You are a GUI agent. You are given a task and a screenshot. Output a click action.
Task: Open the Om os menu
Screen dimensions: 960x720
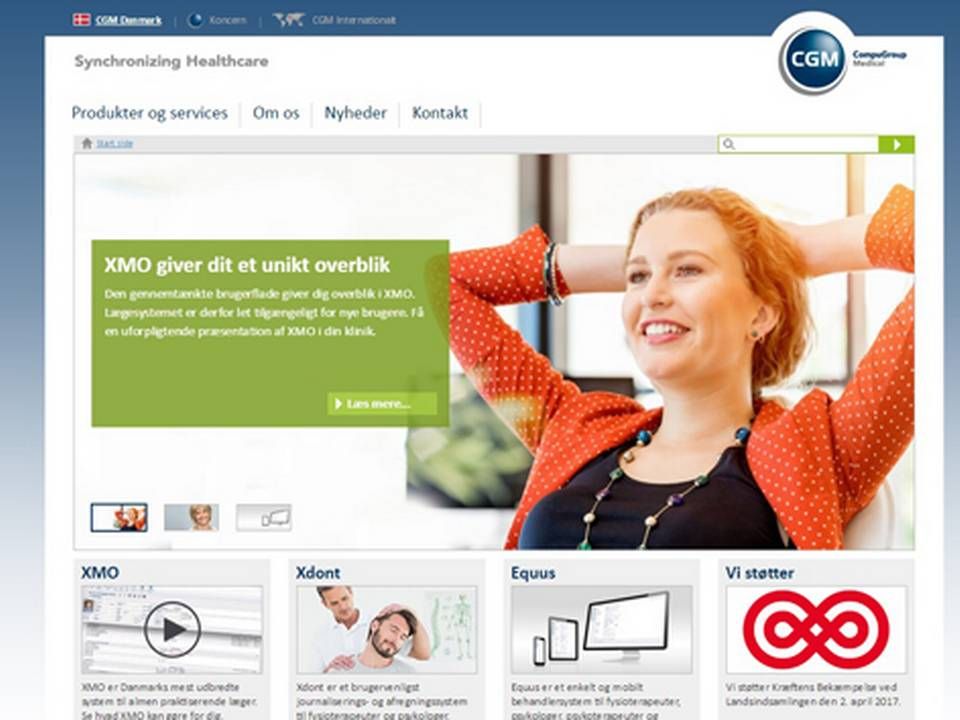click(276, 113)
